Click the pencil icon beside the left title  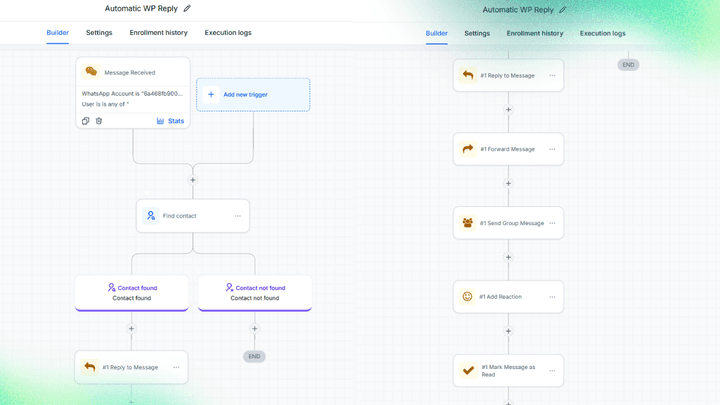pos(187,8)
